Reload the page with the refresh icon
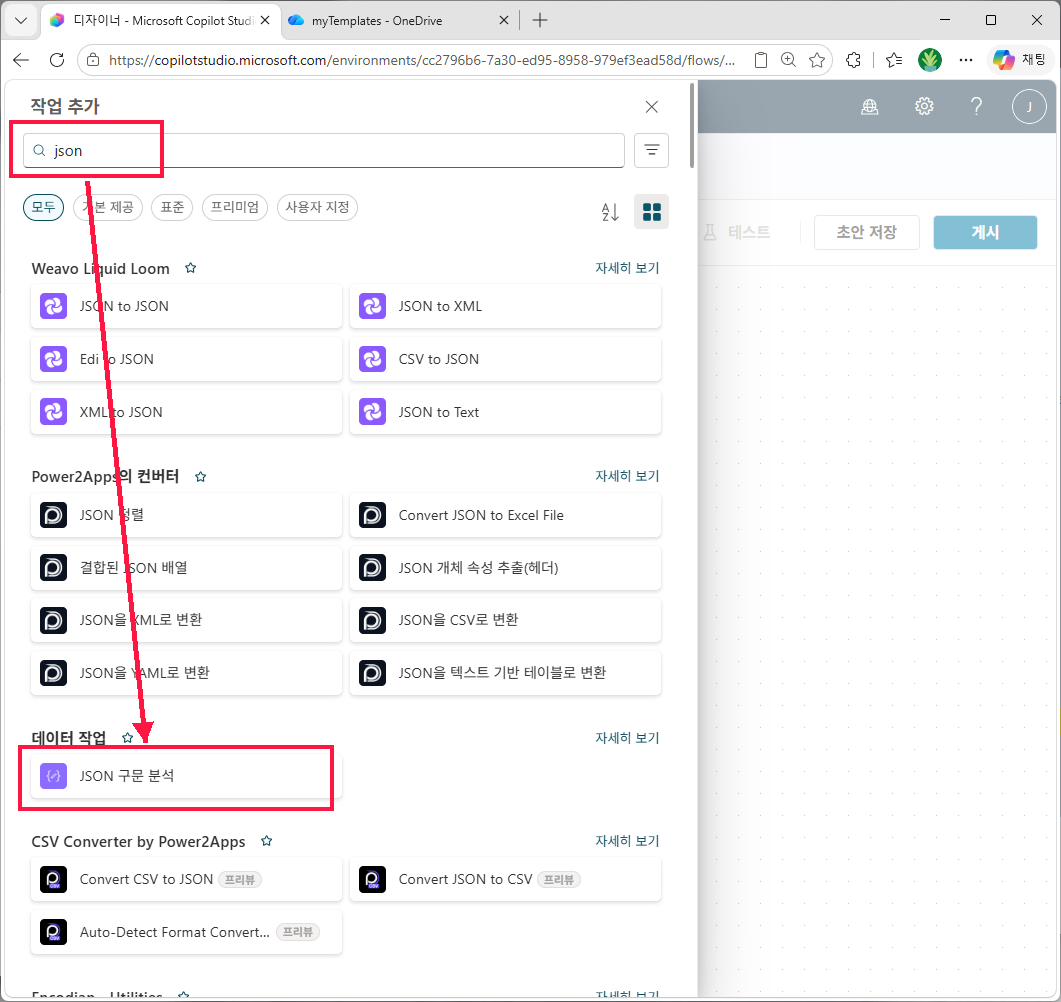The image size is (1061, 1002). tap(58, 60)
